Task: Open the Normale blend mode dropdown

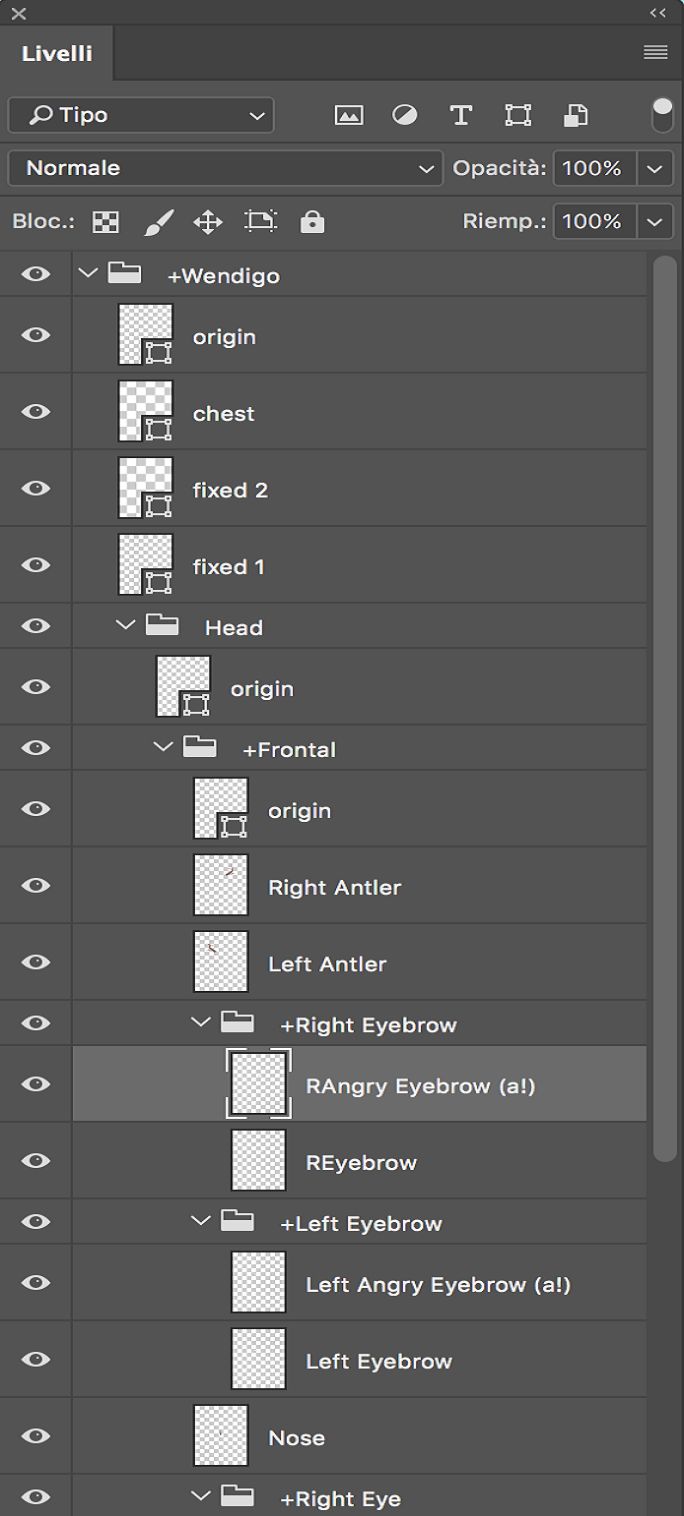Action: tap(224, 168)
